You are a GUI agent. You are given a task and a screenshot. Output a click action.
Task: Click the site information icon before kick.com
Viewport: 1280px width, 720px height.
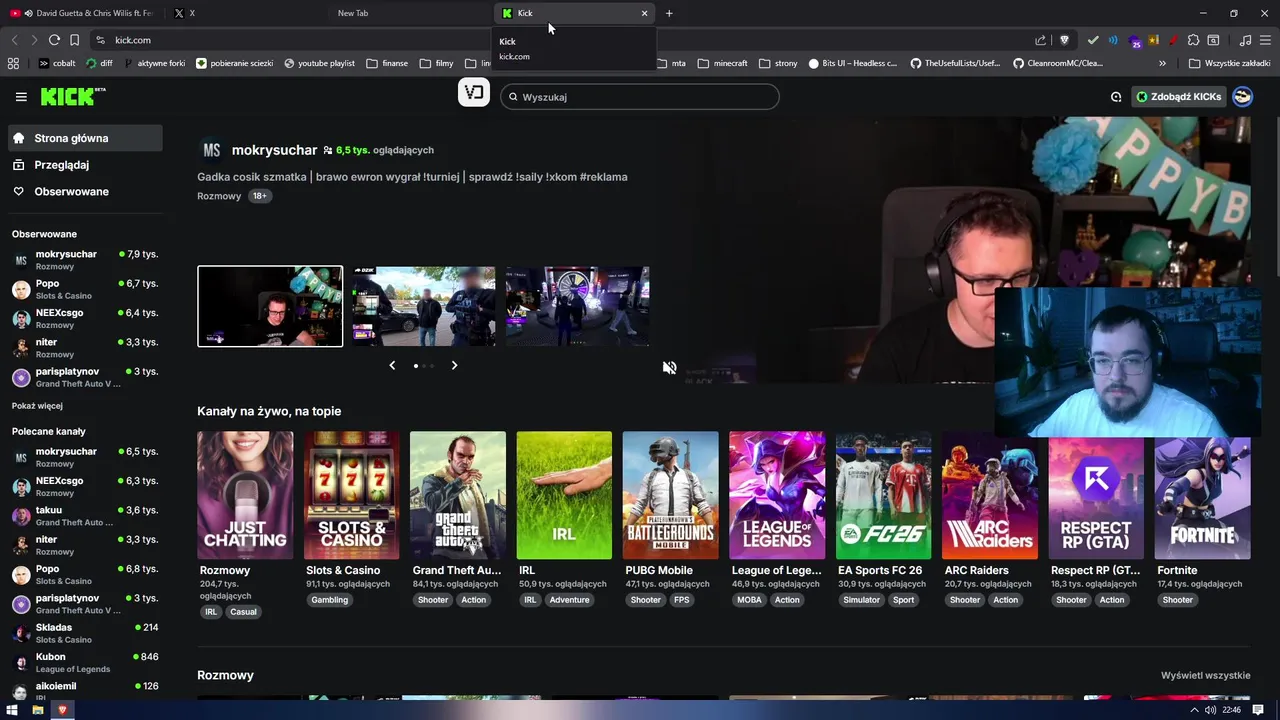tap(100, 40)
